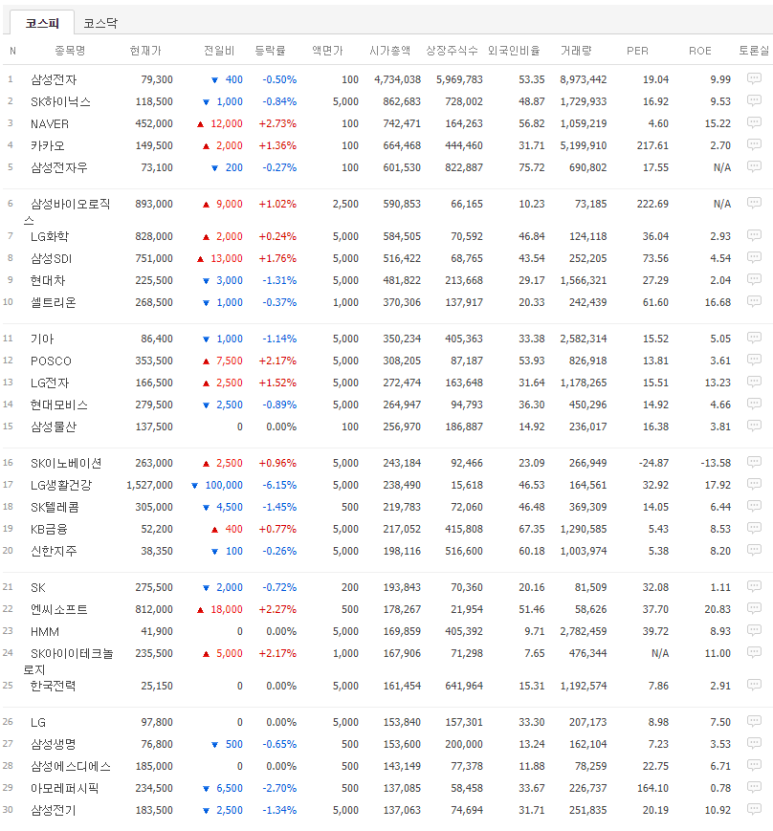Click the 1,527,000 current price value
Image resolution: width=773 pixels, height=831 pixels.
[149, 485]
